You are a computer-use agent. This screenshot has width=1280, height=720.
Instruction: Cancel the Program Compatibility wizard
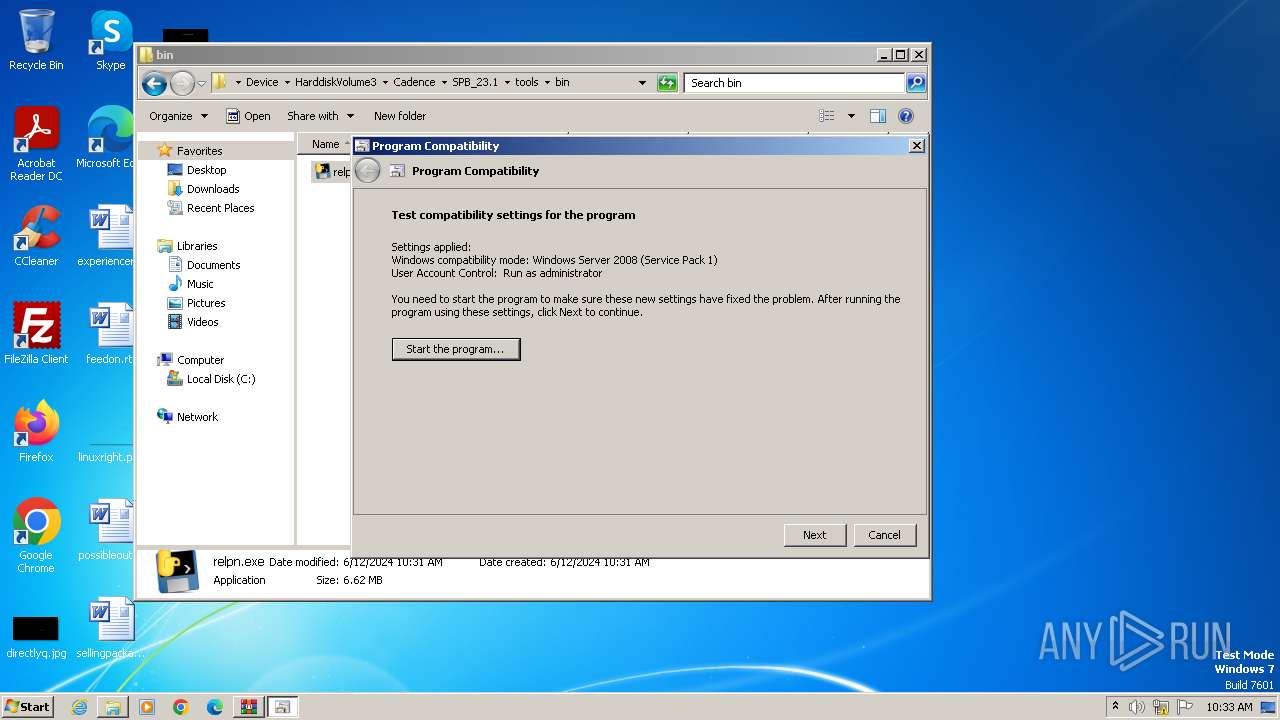coord(884,535)
